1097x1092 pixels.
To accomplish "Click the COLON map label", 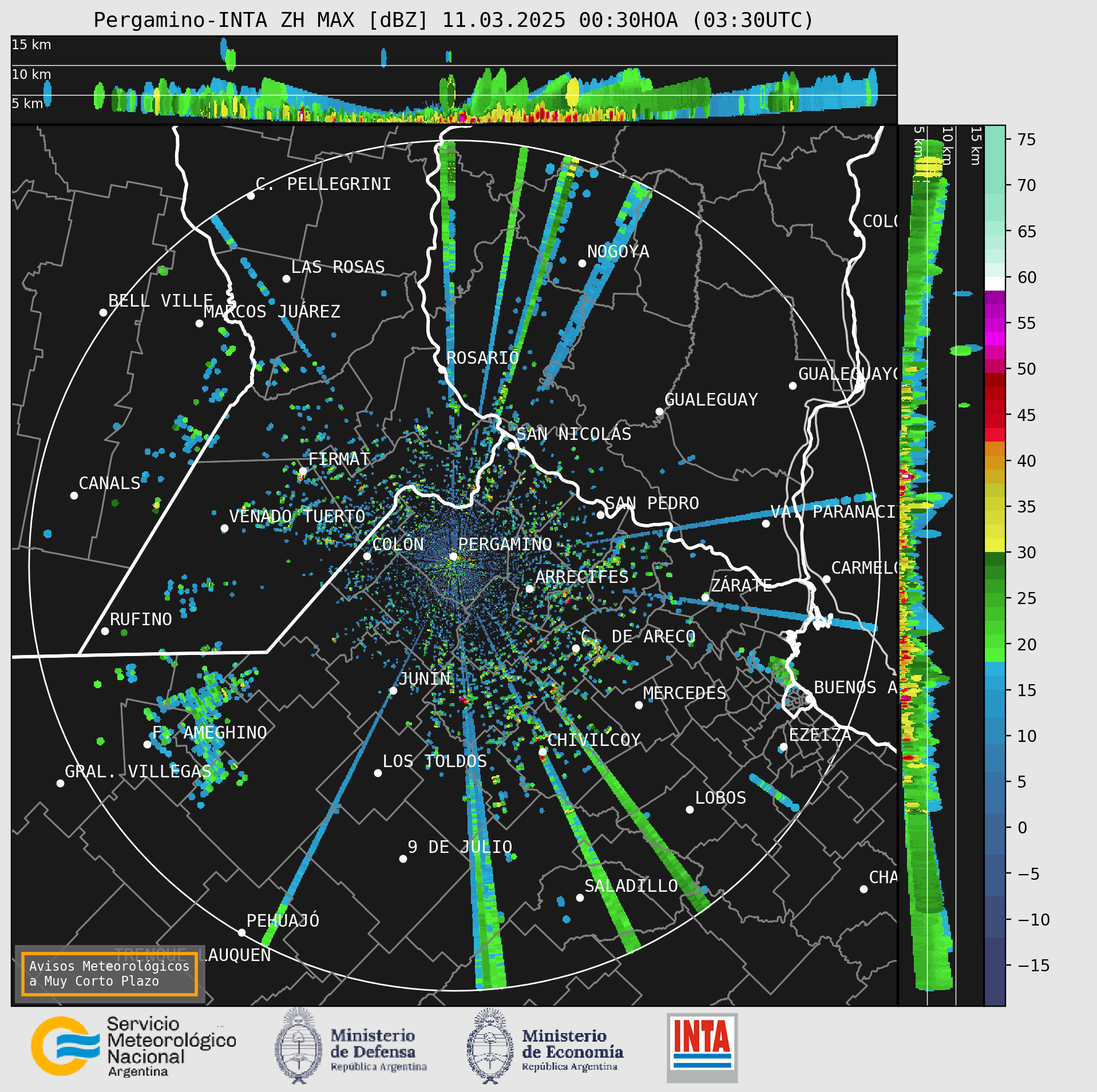I will tap(398, 545).
